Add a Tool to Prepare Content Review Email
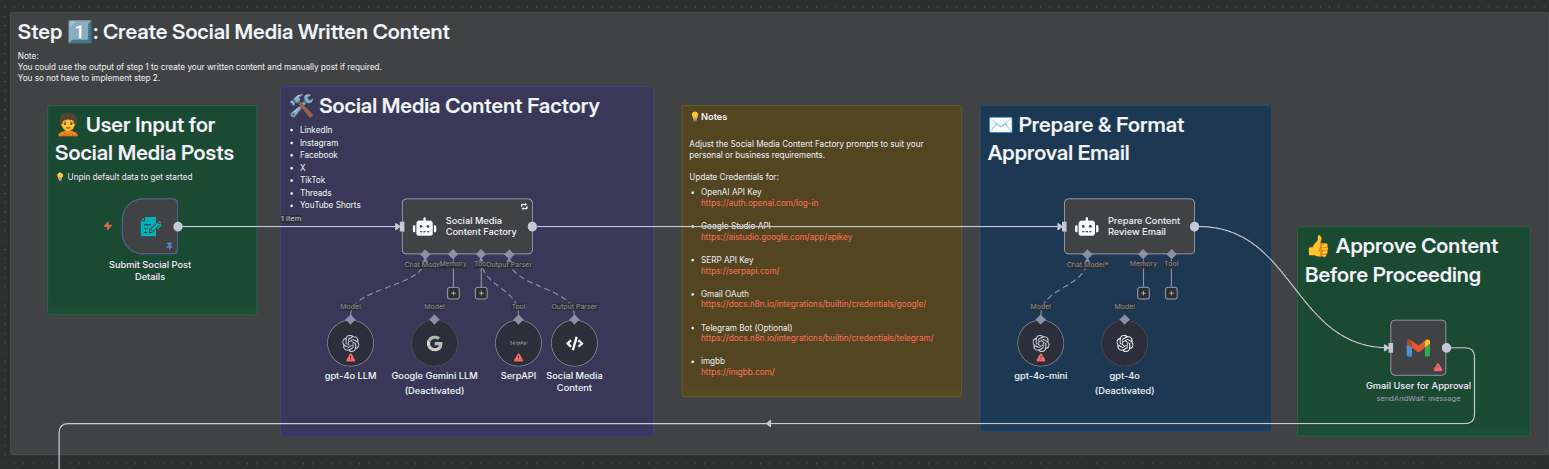Viewport: 1549px width, 469px height. click(x=1171, y=293)
